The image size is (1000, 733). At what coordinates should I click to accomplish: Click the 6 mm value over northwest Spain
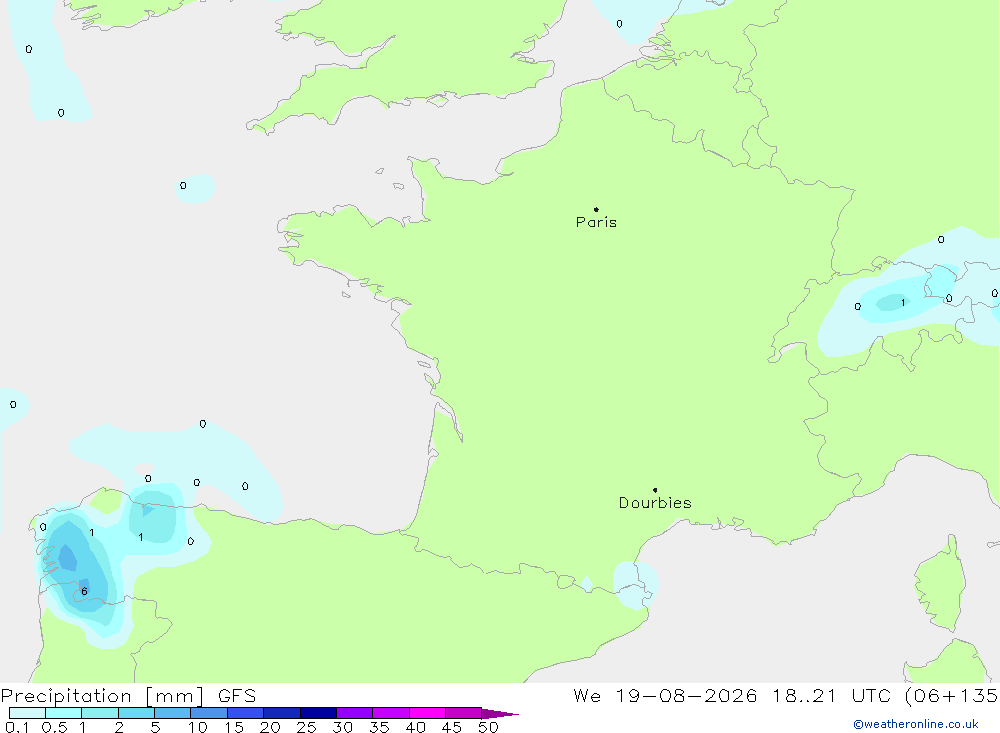tap(84, 591)
